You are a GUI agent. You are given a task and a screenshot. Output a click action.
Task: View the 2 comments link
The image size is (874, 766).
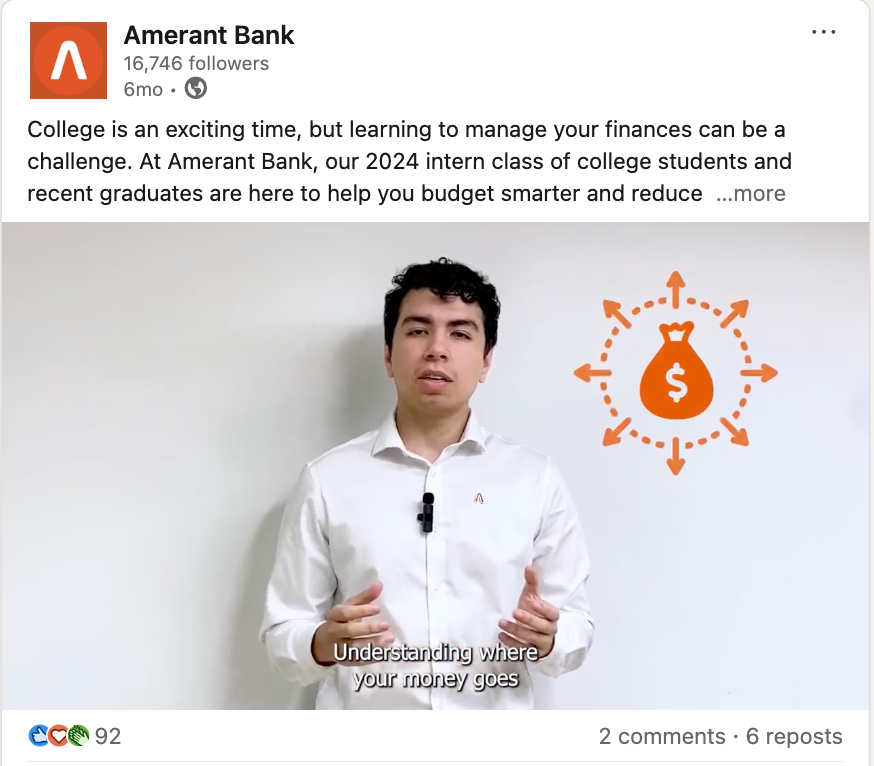pos(662,736)
